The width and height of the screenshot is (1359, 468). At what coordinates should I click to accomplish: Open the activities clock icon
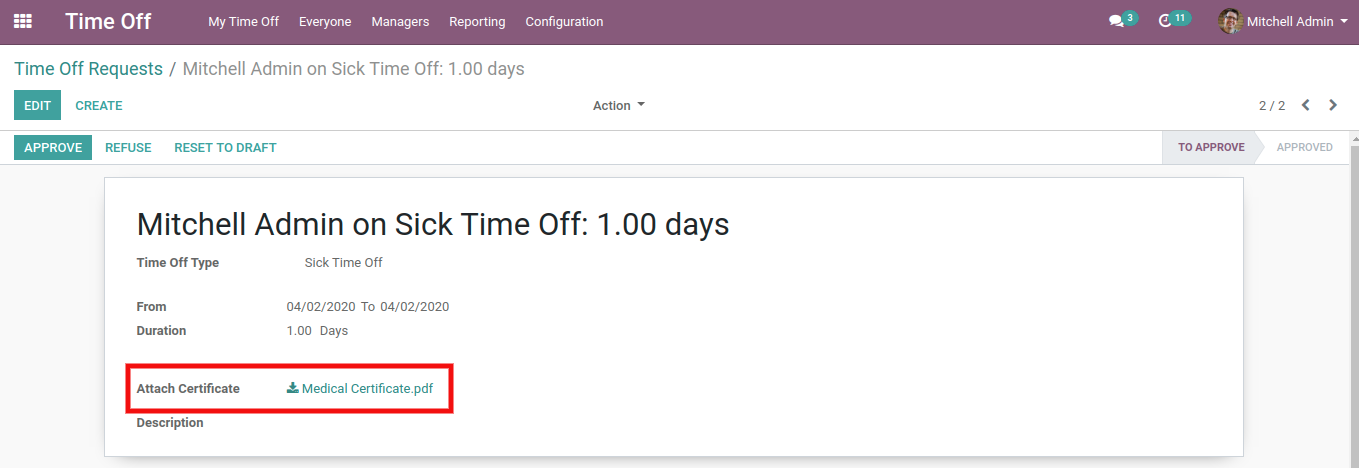click(x=1165, y=21)
